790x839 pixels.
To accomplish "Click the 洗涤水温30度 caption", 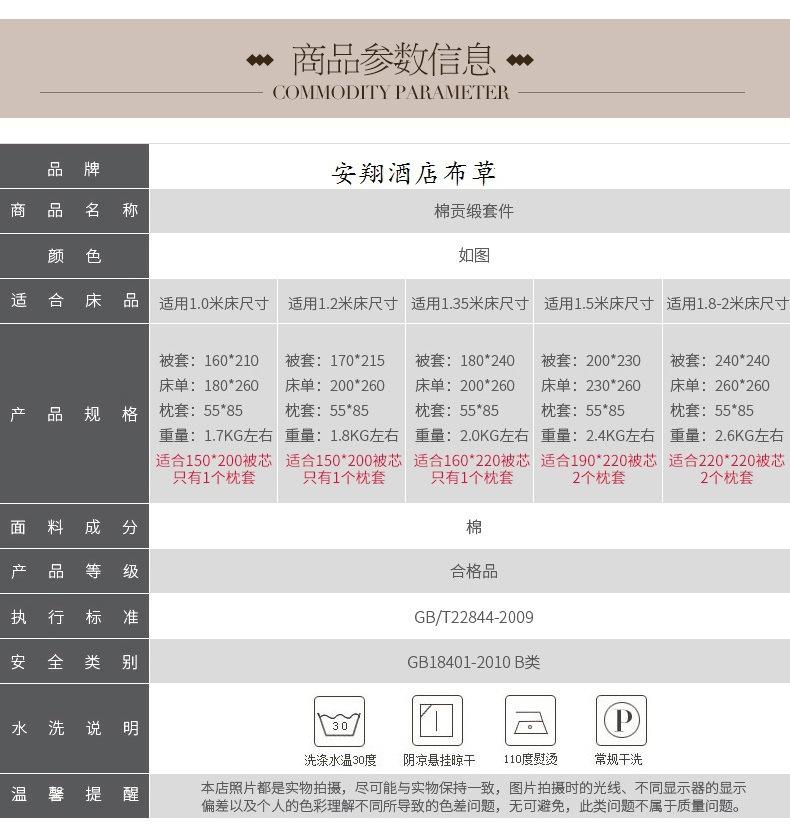I will click(x=341, y=760).
